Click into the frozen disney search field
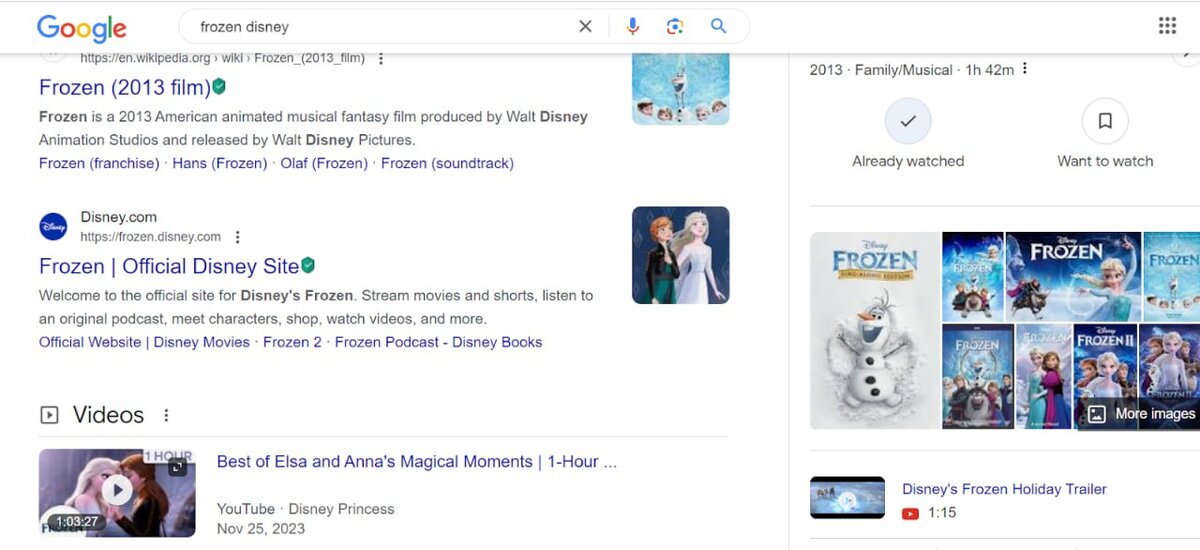Viewport: 1200px width, 550px height. click(x=380, y=27)
